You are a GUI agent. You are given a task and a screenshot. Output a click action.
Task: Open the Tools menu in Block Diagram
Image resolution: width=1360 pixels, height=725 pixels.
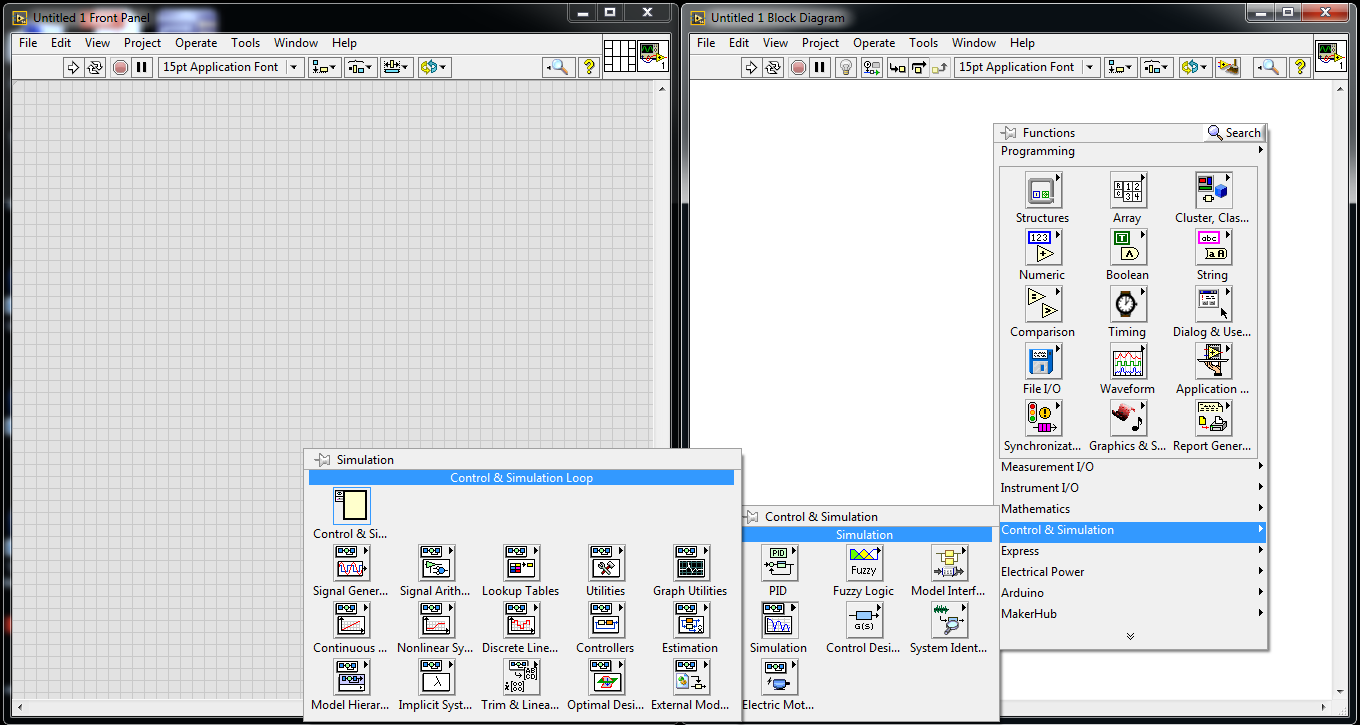pyautogui.click(x=923, y=43)
